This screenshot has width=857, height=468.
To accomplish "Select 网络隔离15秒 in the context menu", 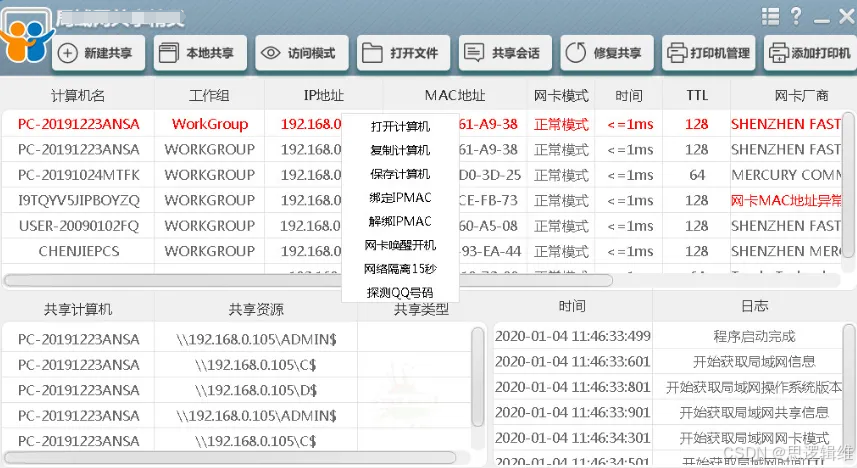I will [x=400, y=269].
